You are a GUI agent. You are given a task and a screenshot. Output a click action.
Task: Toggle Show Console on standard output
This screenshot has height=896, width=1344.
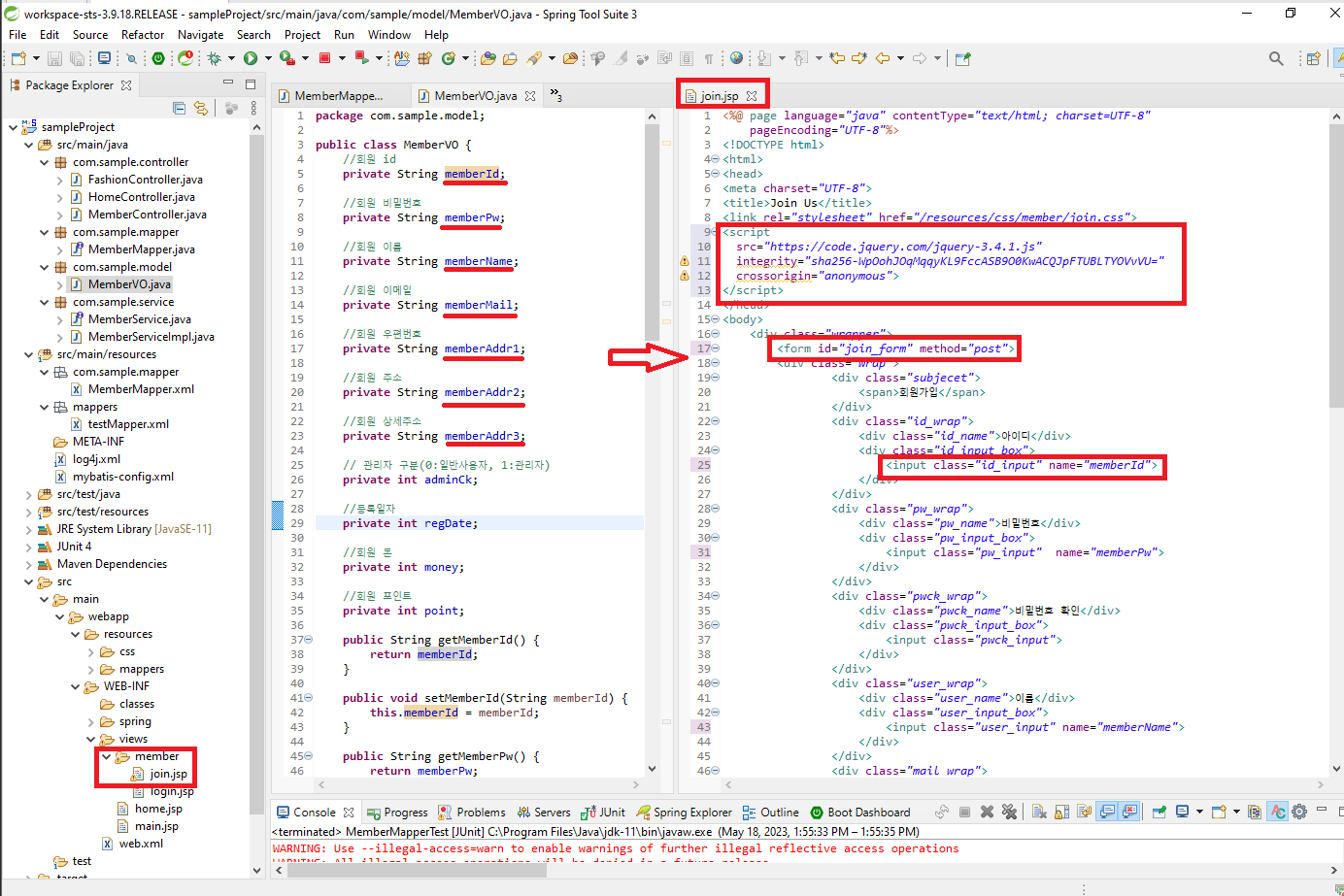pos(1107,812)
